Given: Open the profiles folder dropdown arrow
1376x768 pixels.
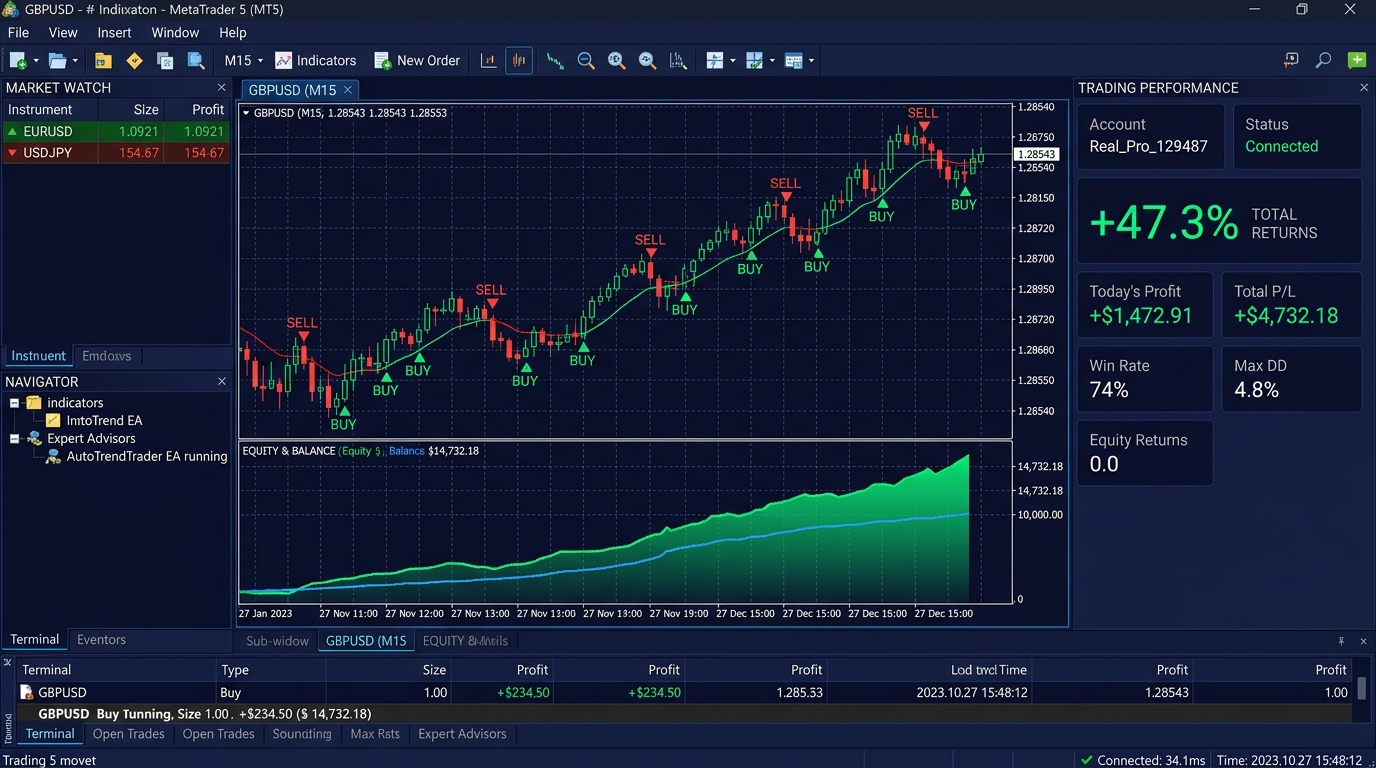Looking at the screenshot, I should 75,61.
